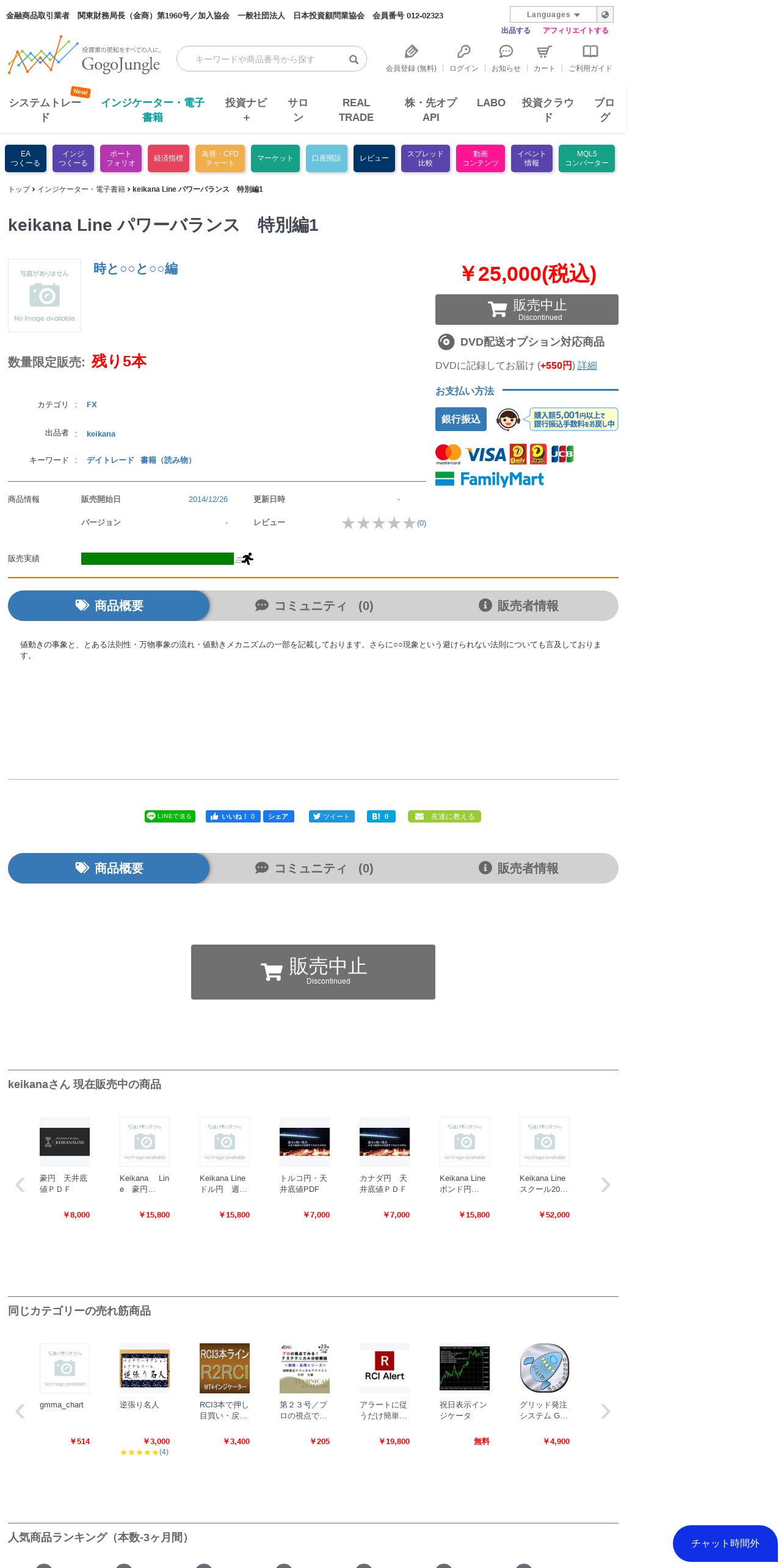Open the user guide book icon
The height and width of the screenshot is (1568, 784).
tap(590, 51)
